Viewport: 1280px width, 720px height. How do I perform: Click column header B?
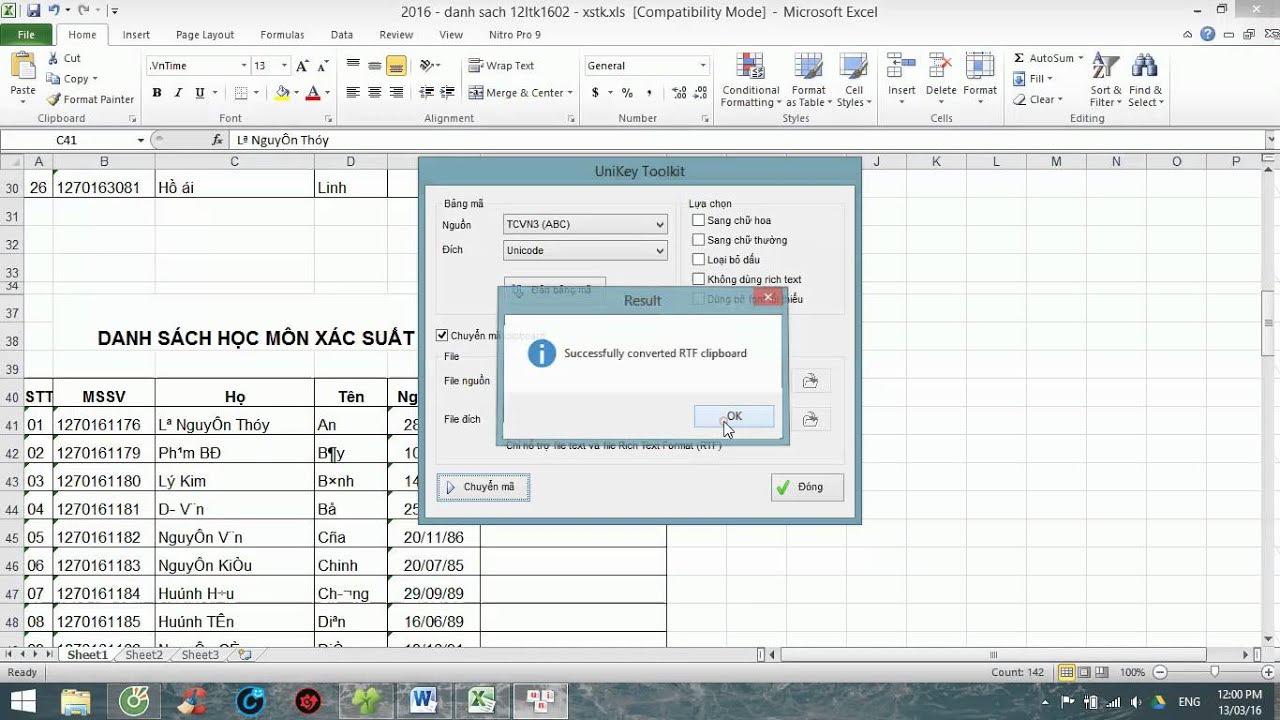[x=104, y=161]
